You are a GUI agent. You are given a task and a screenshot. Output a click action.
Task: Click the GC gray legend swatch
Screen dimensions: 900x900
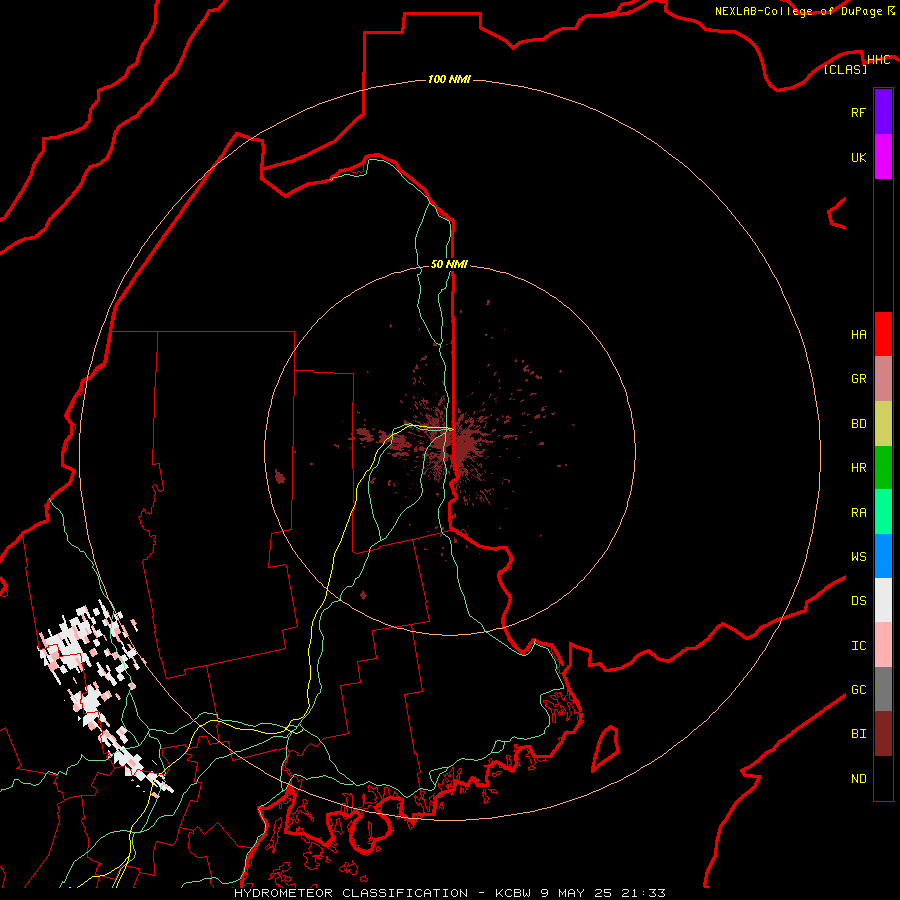point(883,689)
